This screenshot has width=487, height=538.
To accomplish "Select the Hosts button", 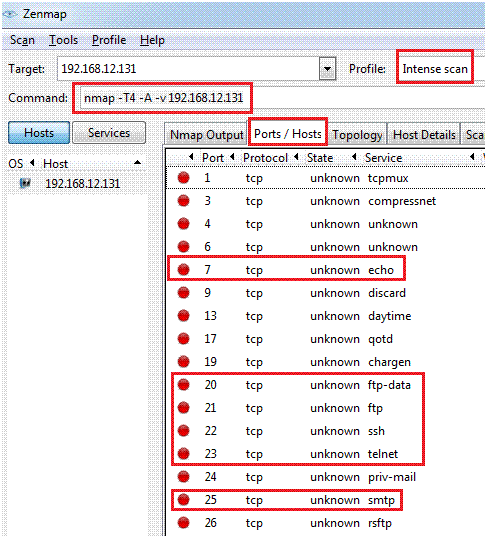I will click(39, 132).
